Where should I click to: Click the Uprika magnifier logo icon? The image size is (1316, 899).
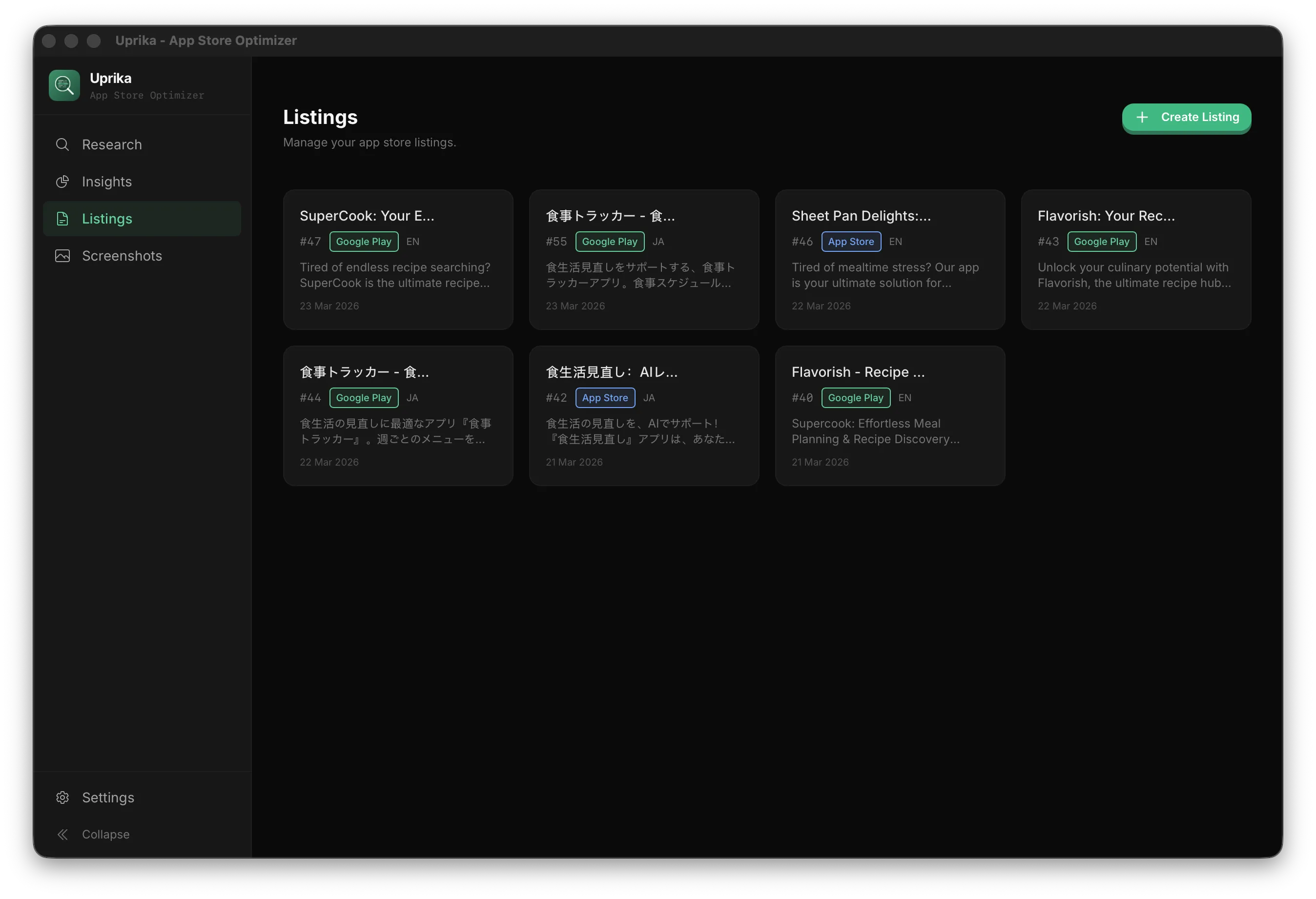coord(64,85)
